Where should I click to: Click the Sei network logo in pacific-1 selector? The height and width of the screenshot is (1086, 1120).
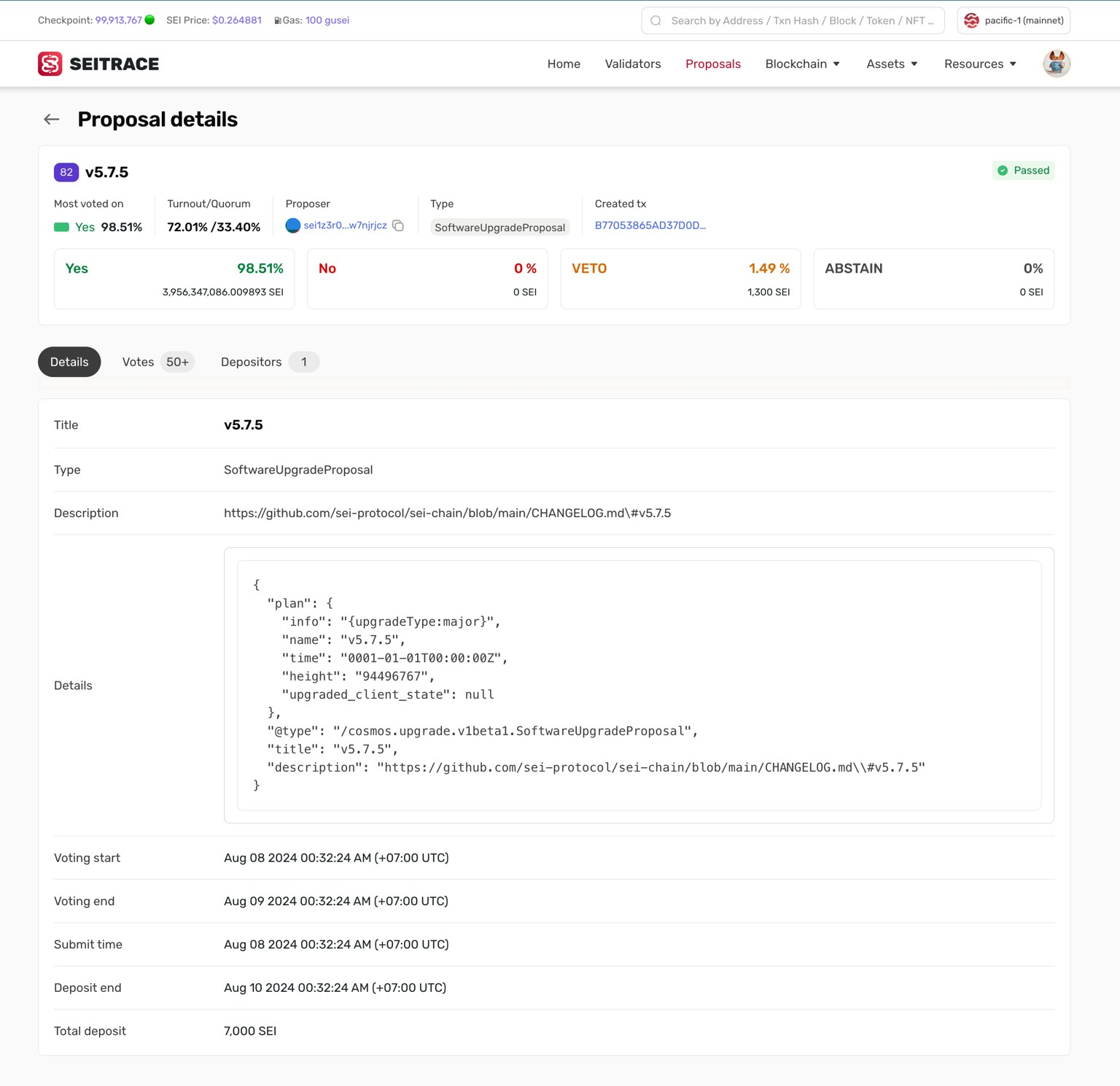[x=971, y=20]
